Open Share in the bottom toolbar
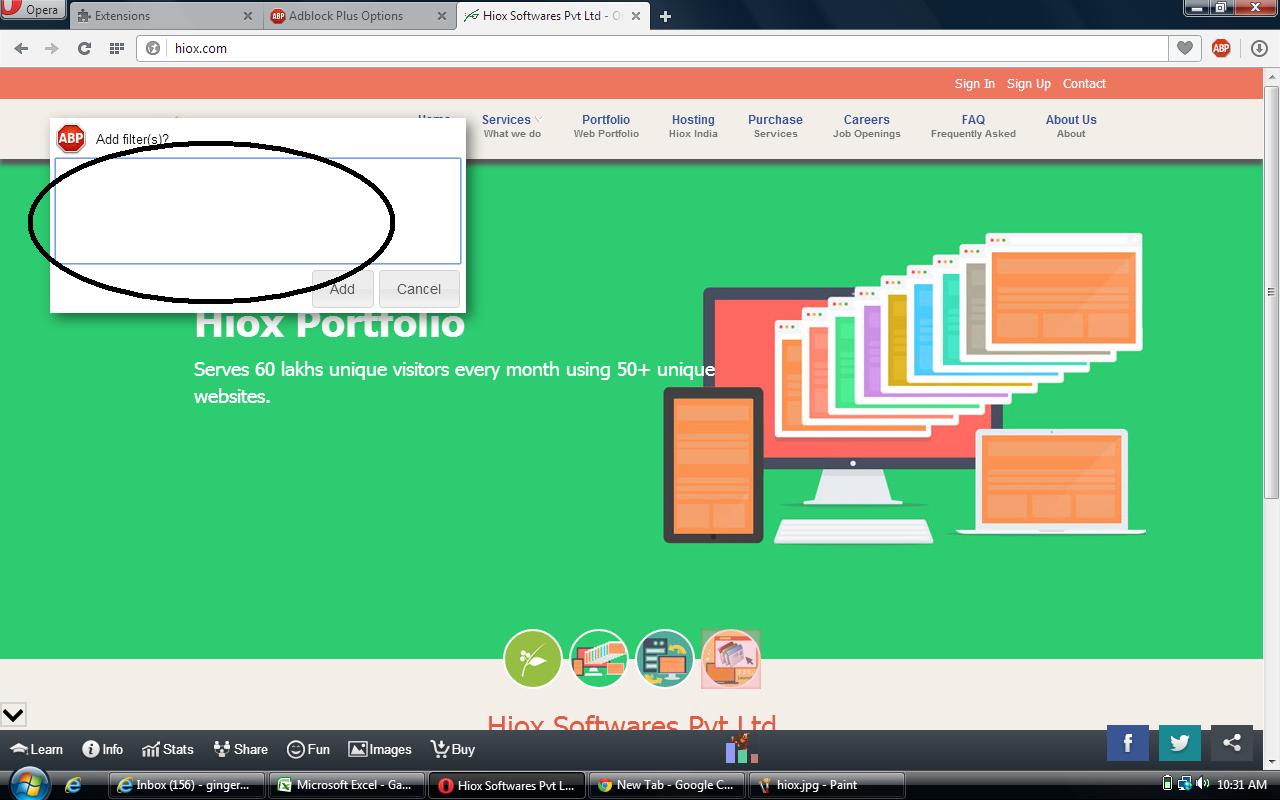The height and width of the screenshot is (800, 1280). click(x=240, y=749)
